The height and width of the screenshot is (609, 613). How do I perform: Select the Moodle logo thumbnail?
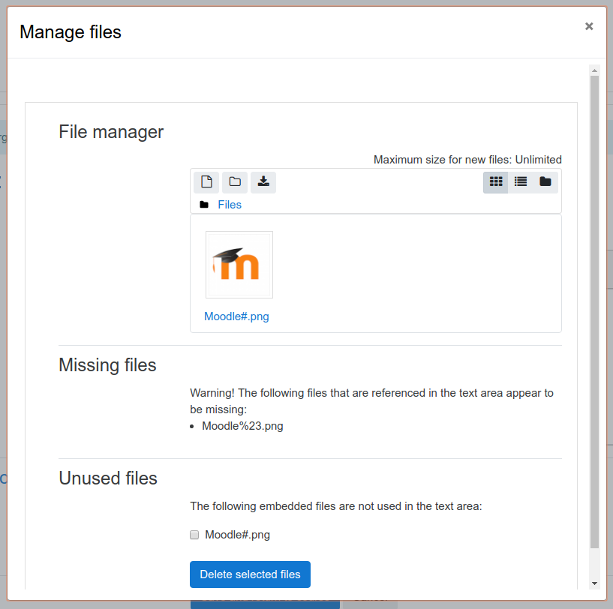pos(239,265)
